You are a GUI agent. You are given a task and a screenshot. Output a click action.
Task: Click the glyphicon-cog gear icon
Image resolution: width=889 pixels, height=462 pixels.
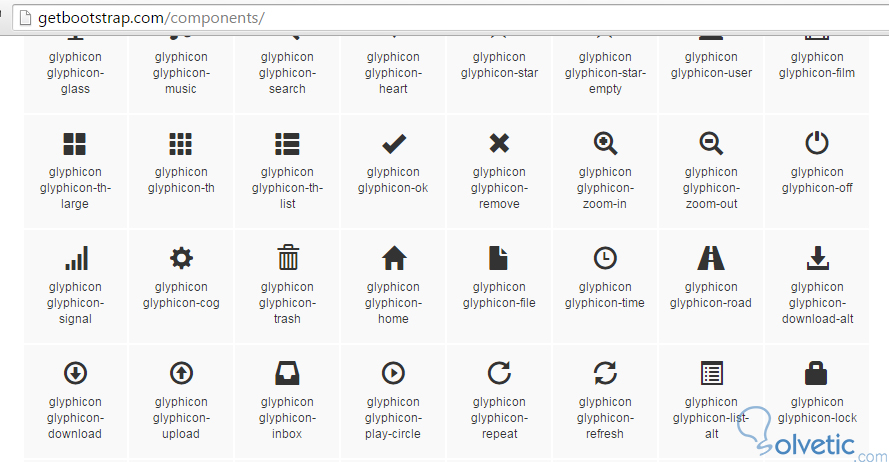click(x=181, y=258)
